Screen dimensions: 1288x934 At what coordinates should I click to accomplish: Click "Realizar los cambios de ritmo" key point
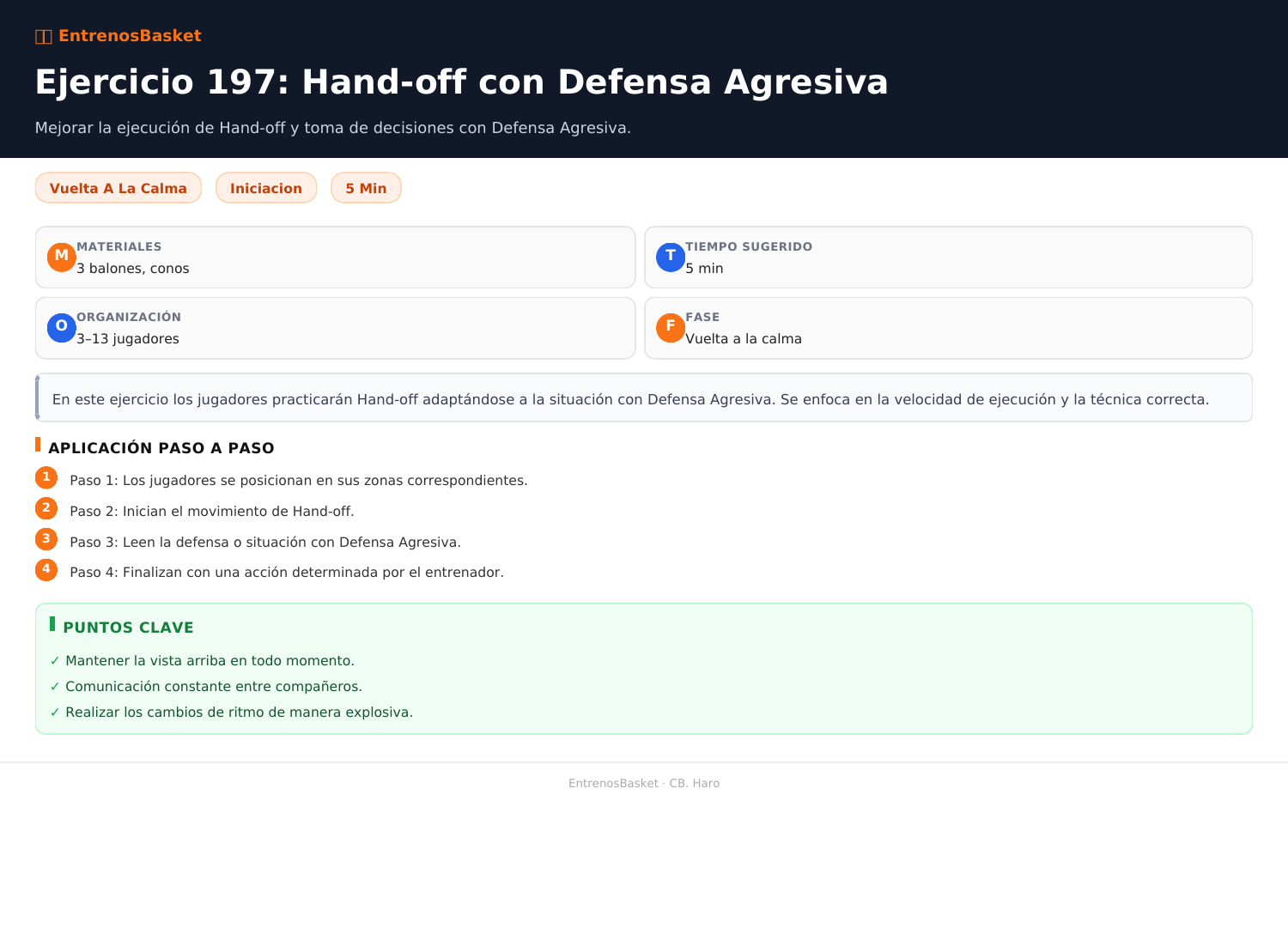240,713
